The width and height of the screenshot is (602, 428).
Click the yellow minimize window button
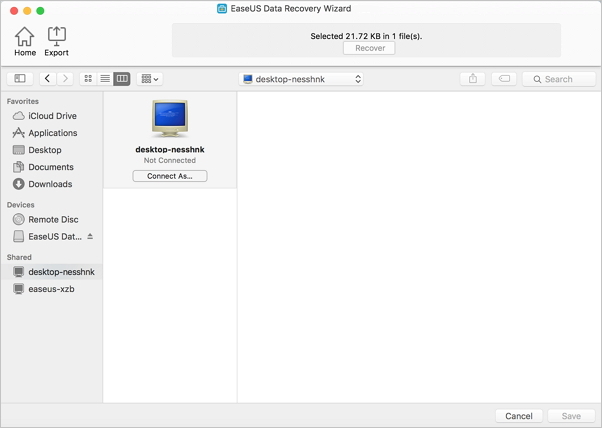click(27, 11)
